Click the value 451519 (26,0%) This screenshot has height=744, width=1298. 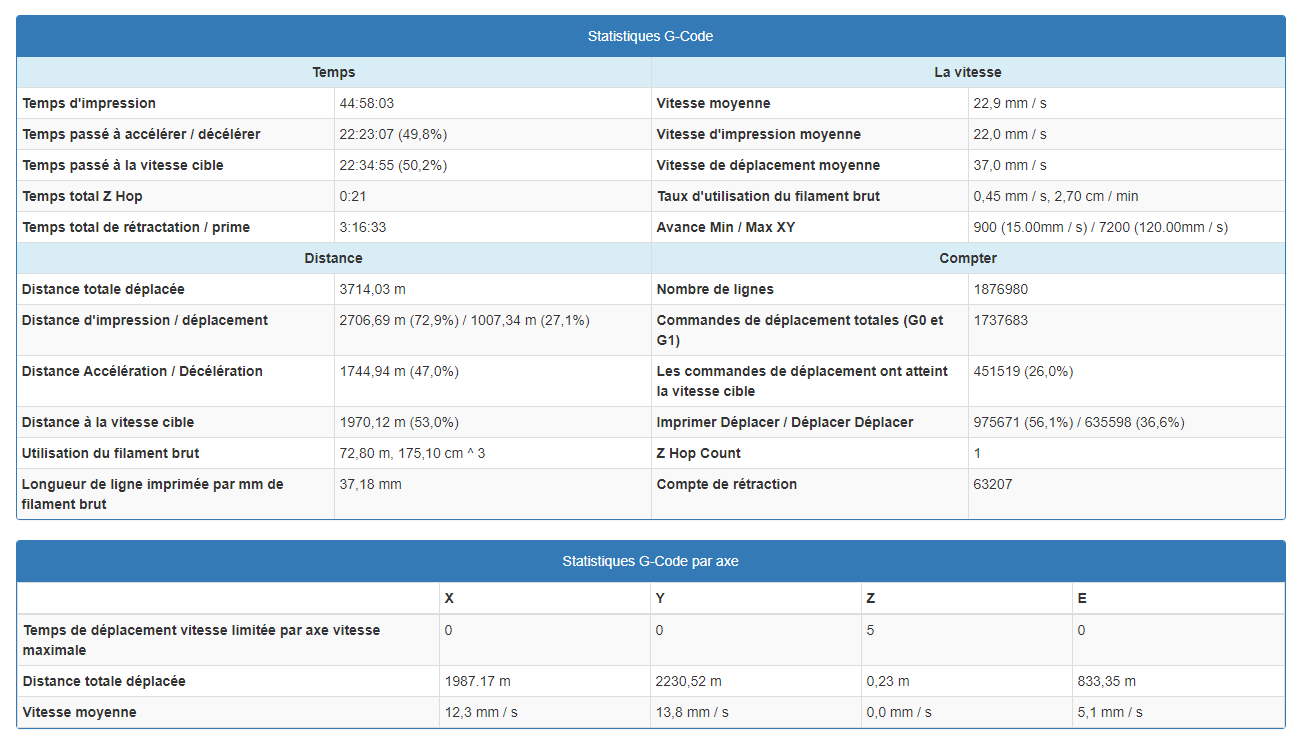pos(1023,371)
